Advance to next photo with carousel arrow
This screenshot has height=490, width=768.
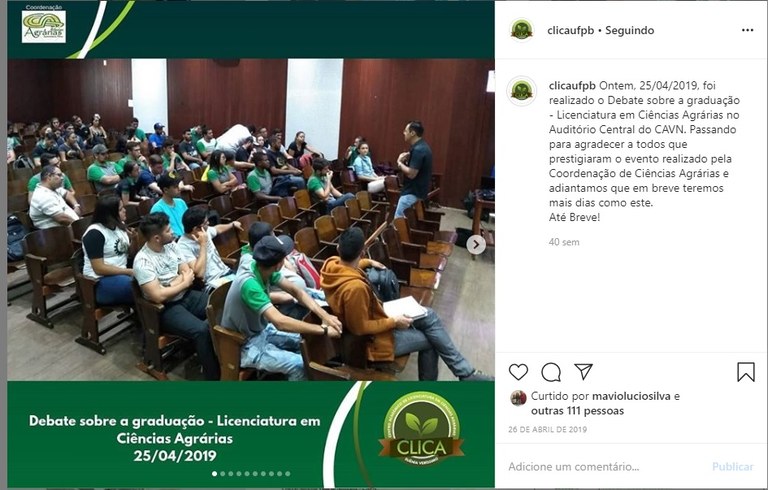[476, 245]
